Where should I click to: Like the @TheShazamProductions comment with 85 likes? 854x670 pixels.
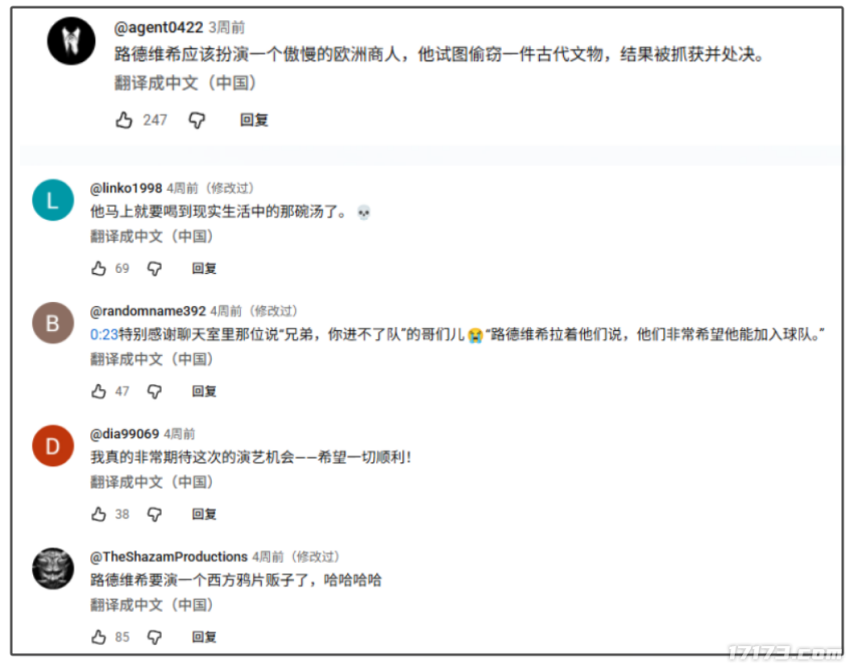coord(99,637)
